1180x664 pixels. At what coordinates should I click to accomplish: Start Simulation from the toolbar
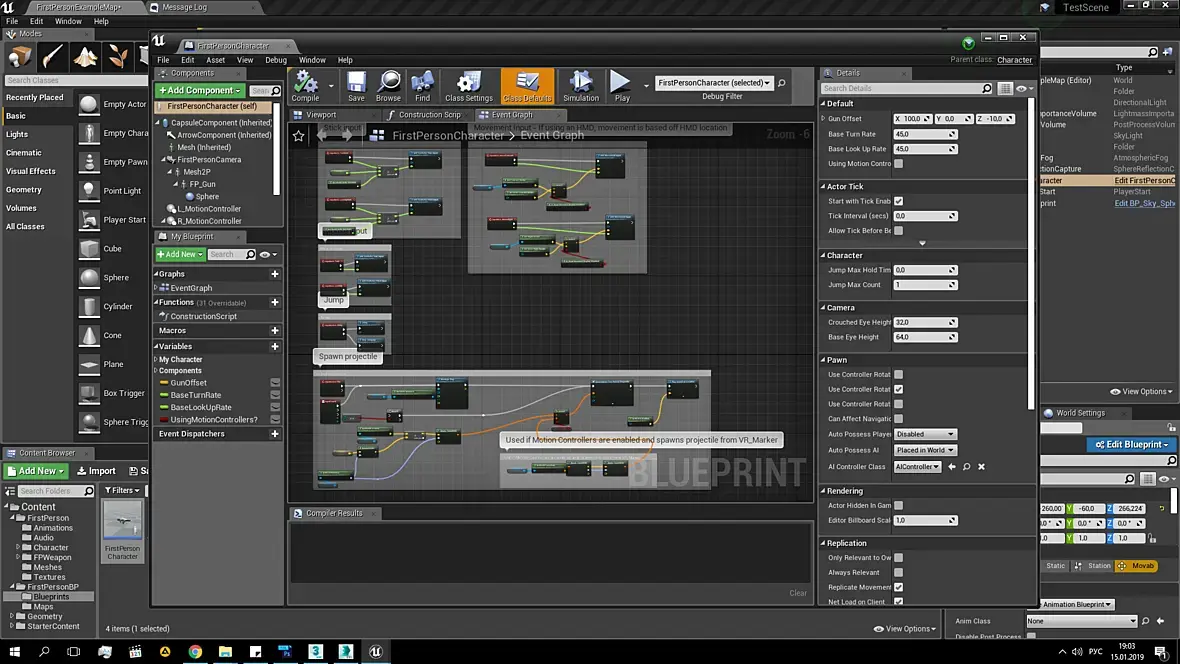(x=580, y=83)
